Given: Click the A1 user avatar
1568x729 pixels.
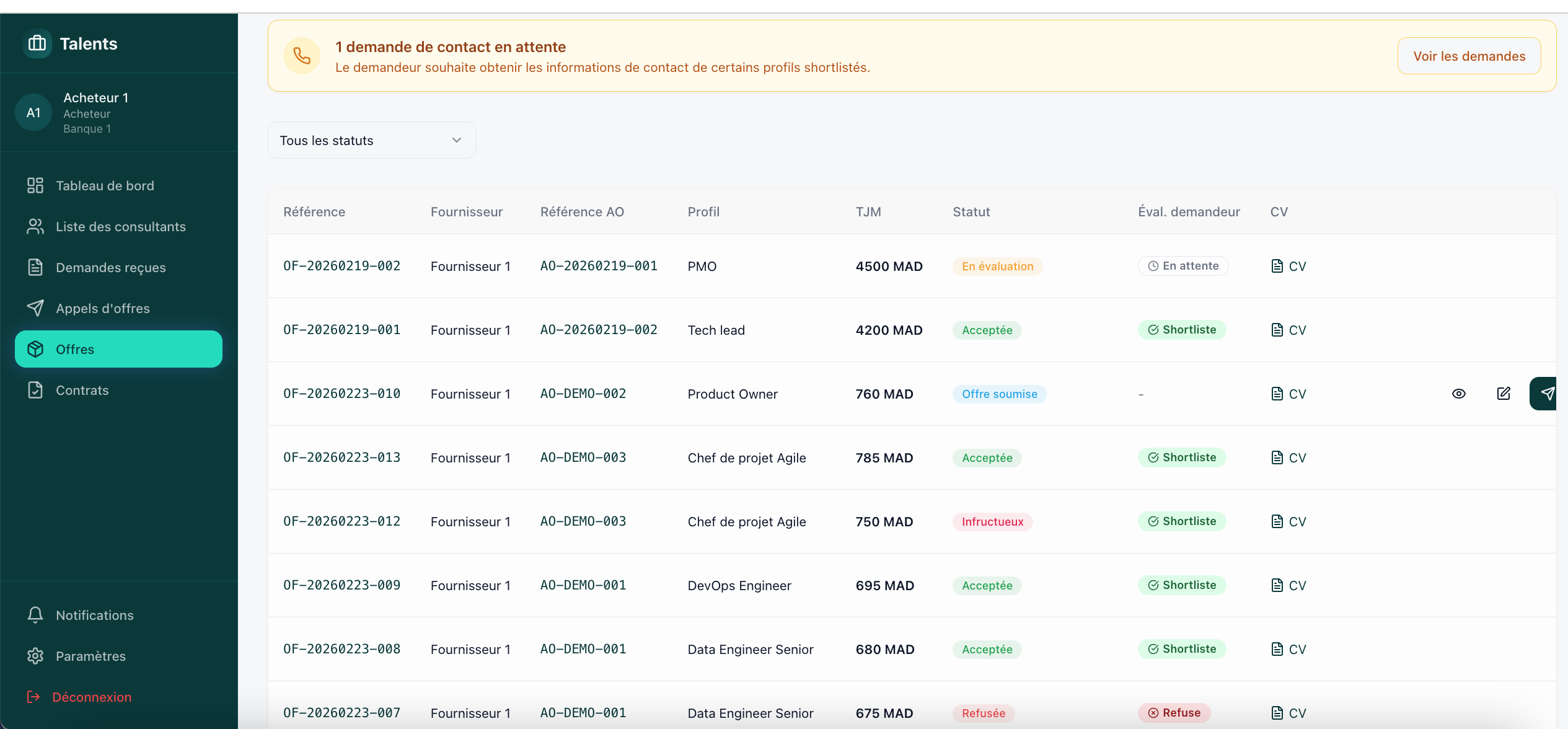Looking at the screenshot, I should tap(33, 113).
